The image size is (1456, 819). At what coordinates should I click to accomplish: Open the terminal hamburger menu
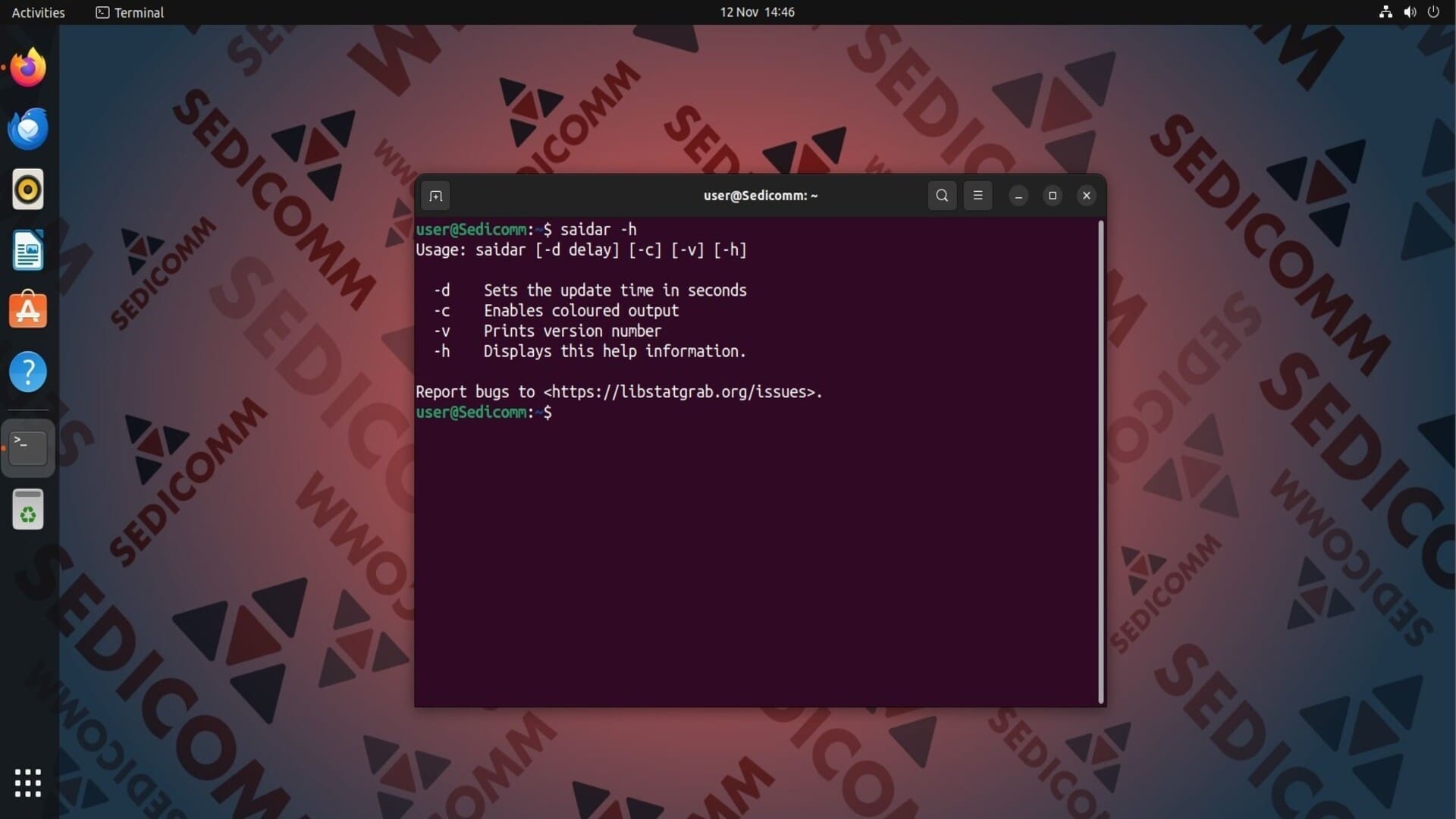pyautogui.click(x=977, y=196)
